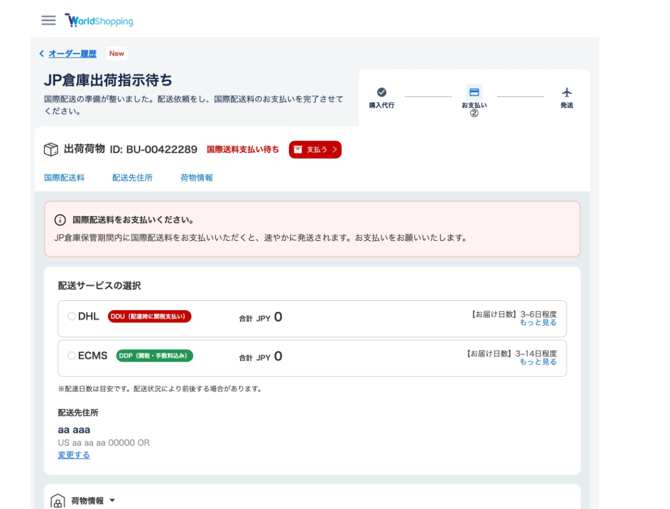Click the 荷物情報 section icon
Screen dimensions: 670x509
58,501
